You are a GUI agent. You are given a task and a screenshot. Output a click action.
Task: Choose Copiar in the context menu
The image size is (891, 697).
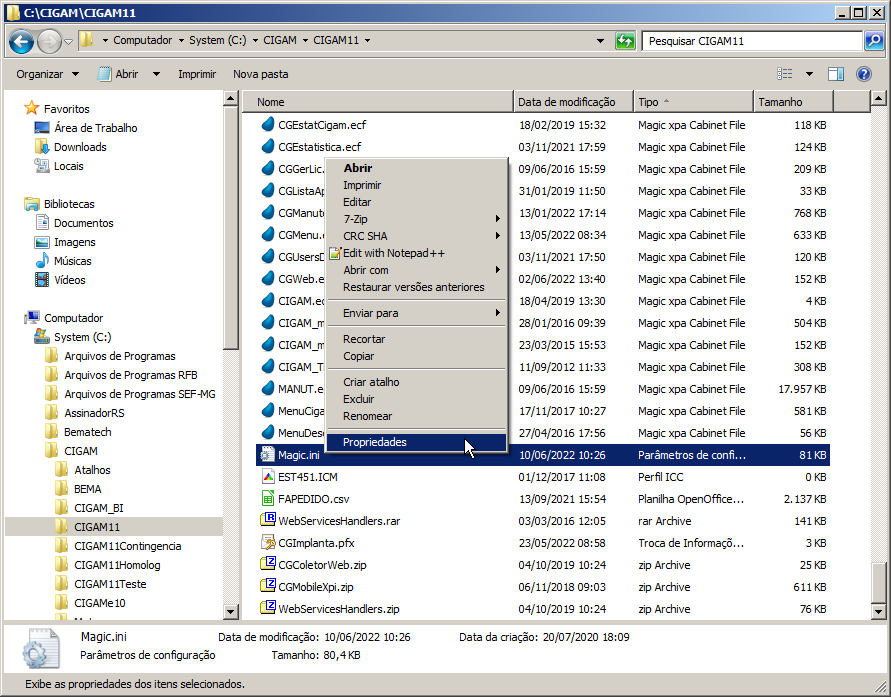418,356
